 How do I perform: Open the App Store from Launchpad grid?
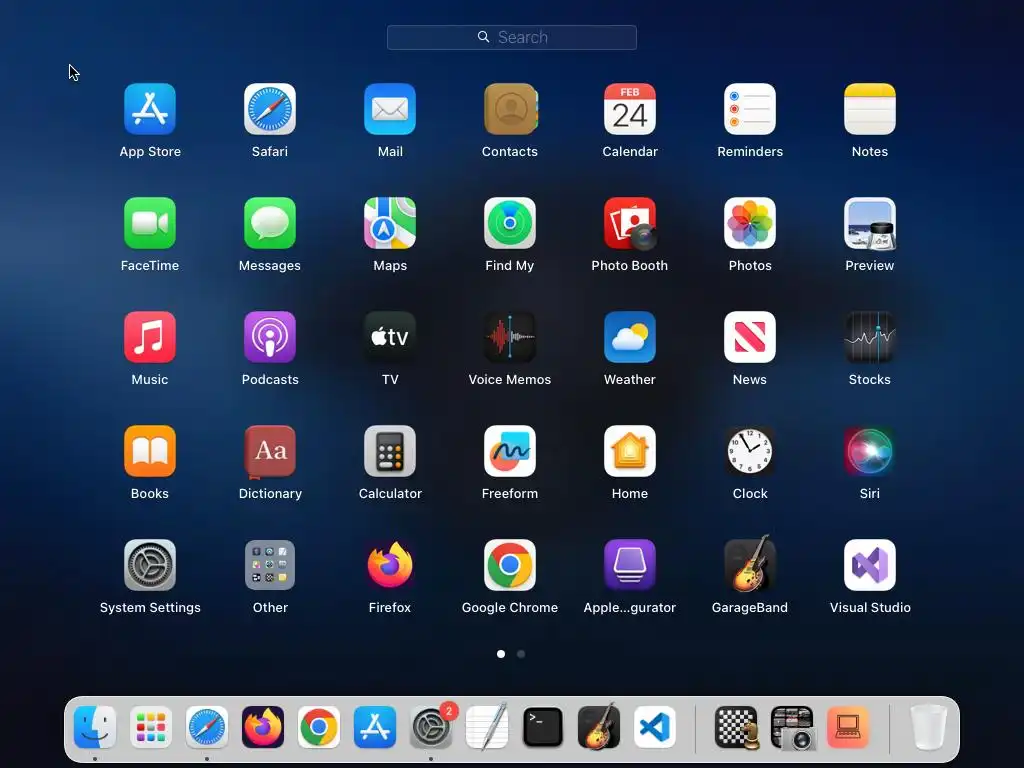[150, 109]
